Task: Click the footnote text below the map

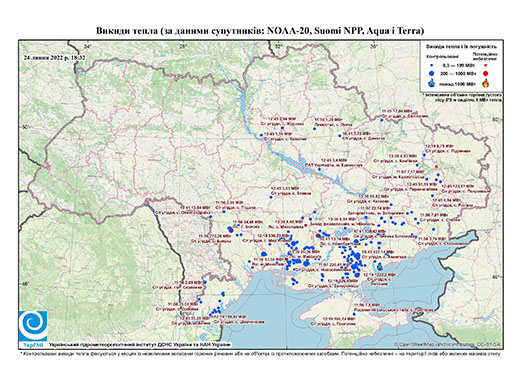Action: coord(260,353)
